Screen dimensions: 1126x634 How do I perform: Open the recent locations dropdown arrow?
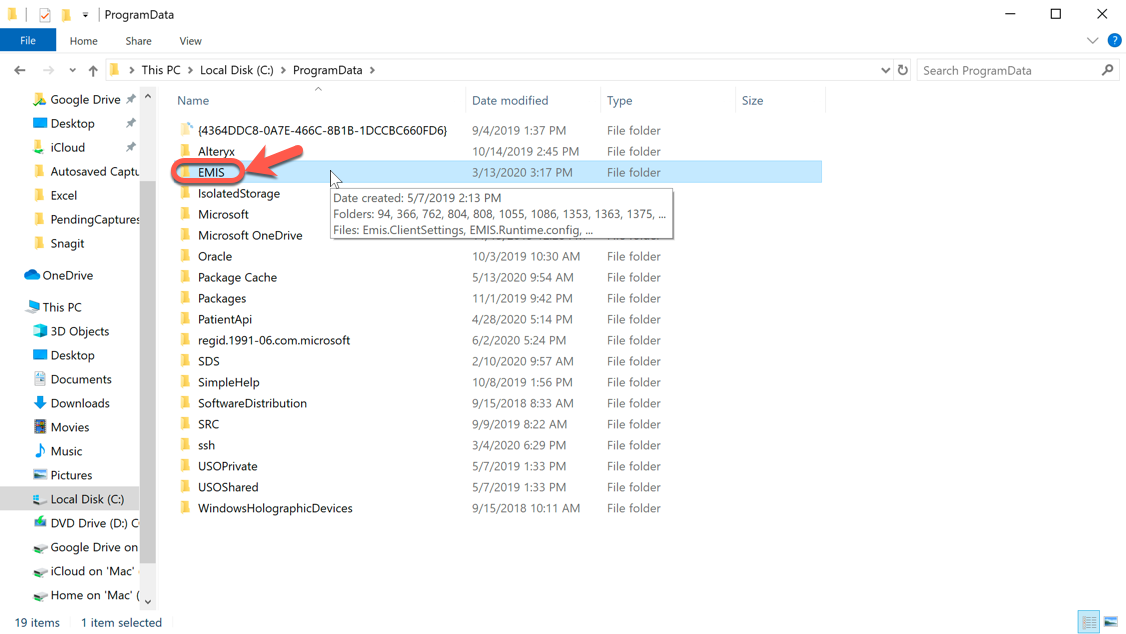73,70
